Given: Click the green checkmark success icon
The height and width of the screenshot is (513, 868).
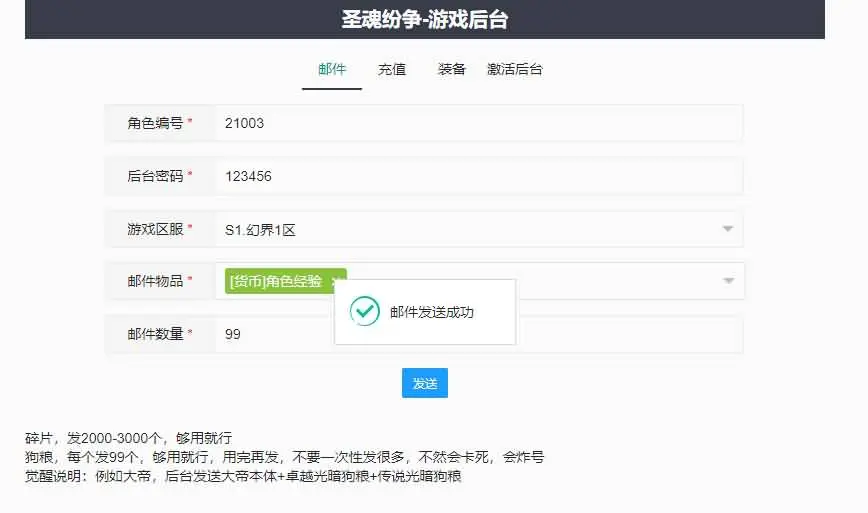Looking at the screenshot, I should pos(365,311).
